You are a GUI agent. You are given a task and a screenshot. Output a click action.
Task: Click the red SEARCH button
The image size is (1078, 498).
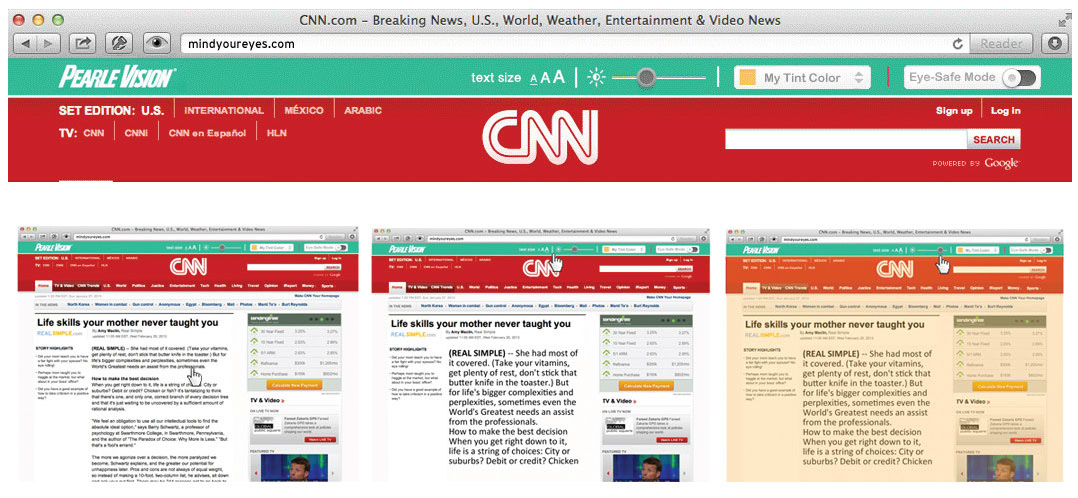pyautogui.click(x=993, y=139)
